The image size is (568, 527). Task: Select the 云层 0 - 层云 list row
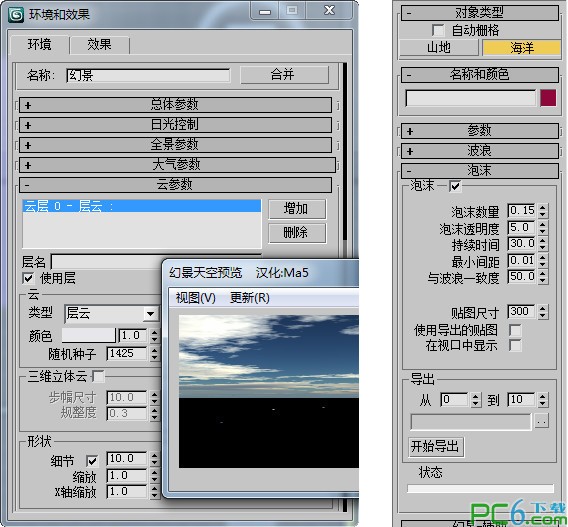pos(142,206)
